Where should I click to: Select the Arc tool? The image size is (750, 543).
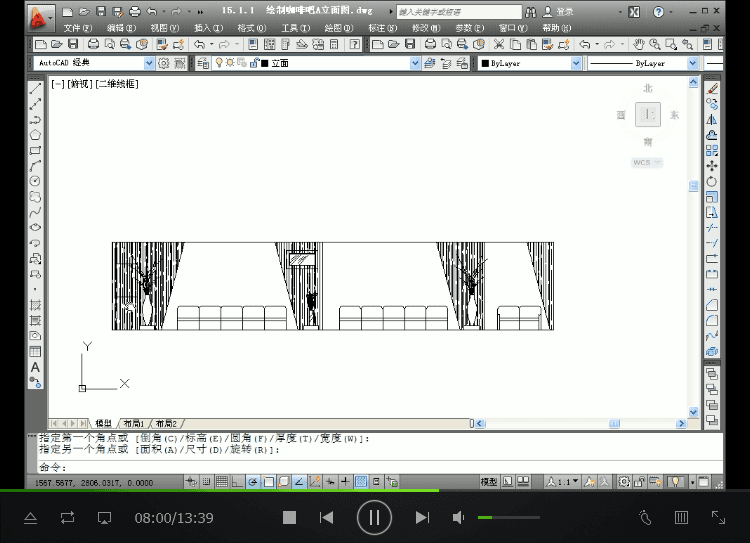click(35, 166)
